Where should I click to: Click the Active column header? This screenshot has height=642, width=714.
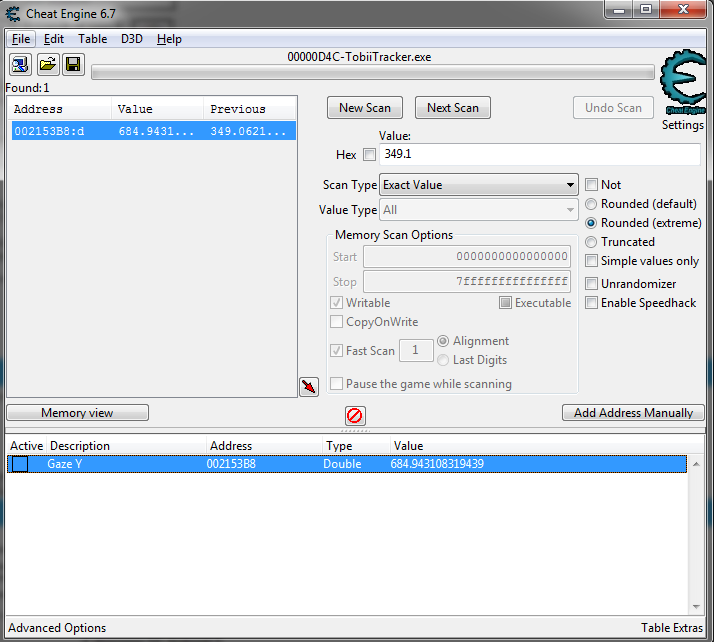coord(26,446)
